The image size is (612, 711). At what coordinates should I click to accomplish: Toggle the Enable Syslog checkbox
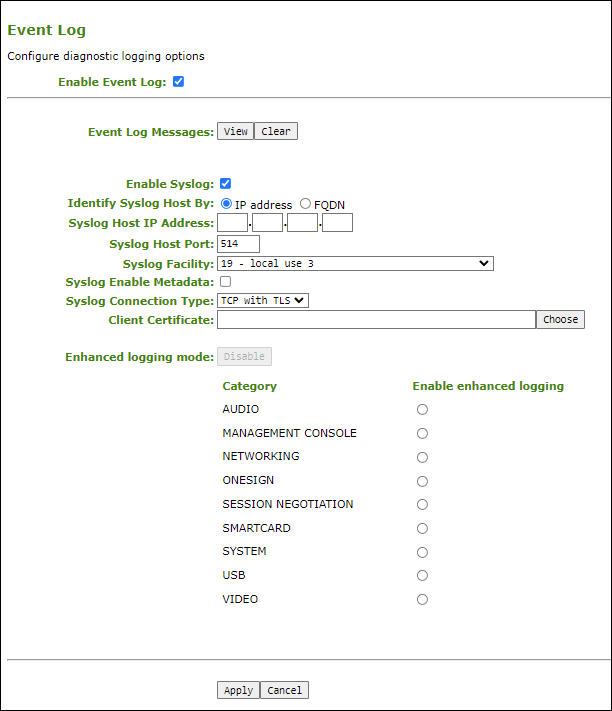[x=225, y=184]
